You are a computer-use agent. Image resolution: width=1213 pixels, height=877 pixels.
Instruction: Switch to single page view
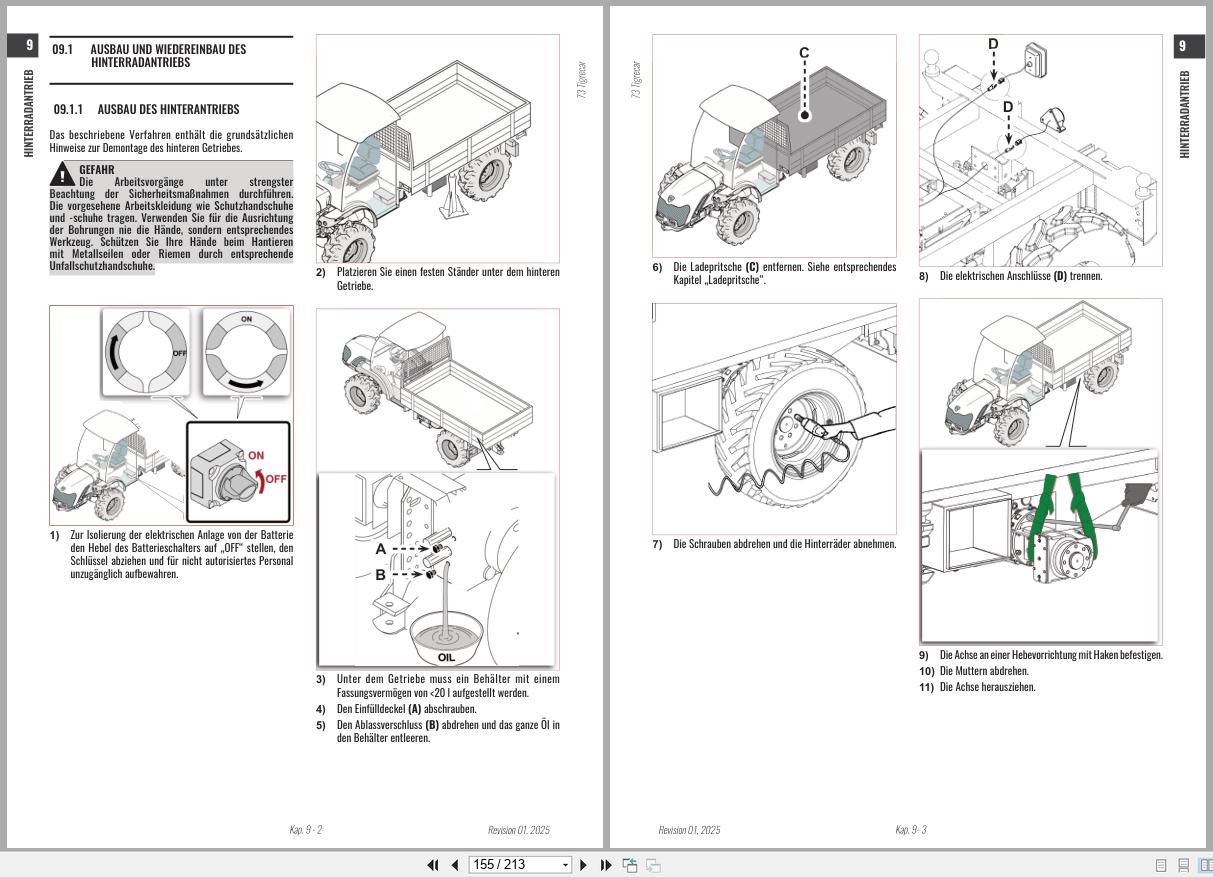tap(1161, 865)
